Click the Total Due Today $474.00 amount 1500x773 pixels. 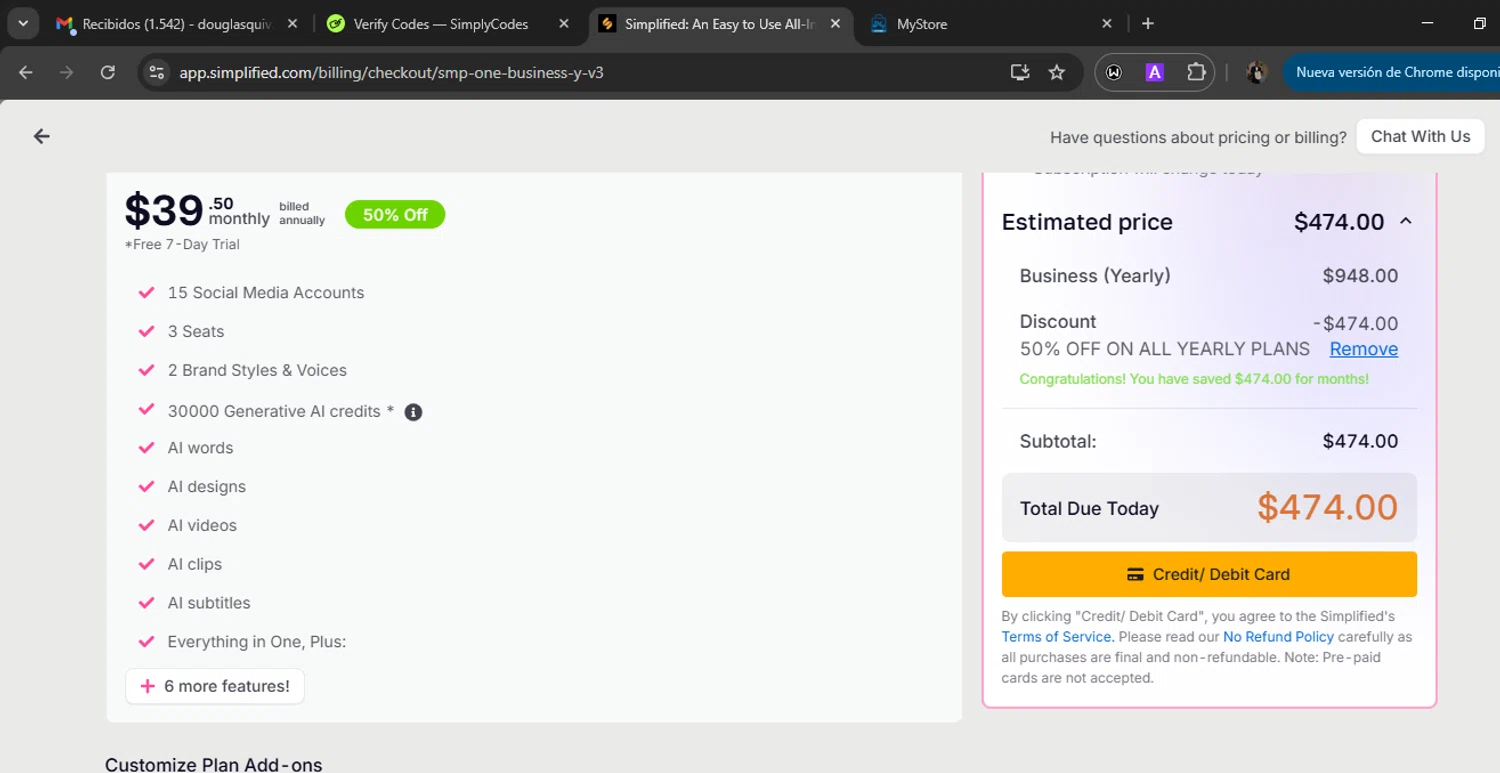click(x=1327, y=507)
